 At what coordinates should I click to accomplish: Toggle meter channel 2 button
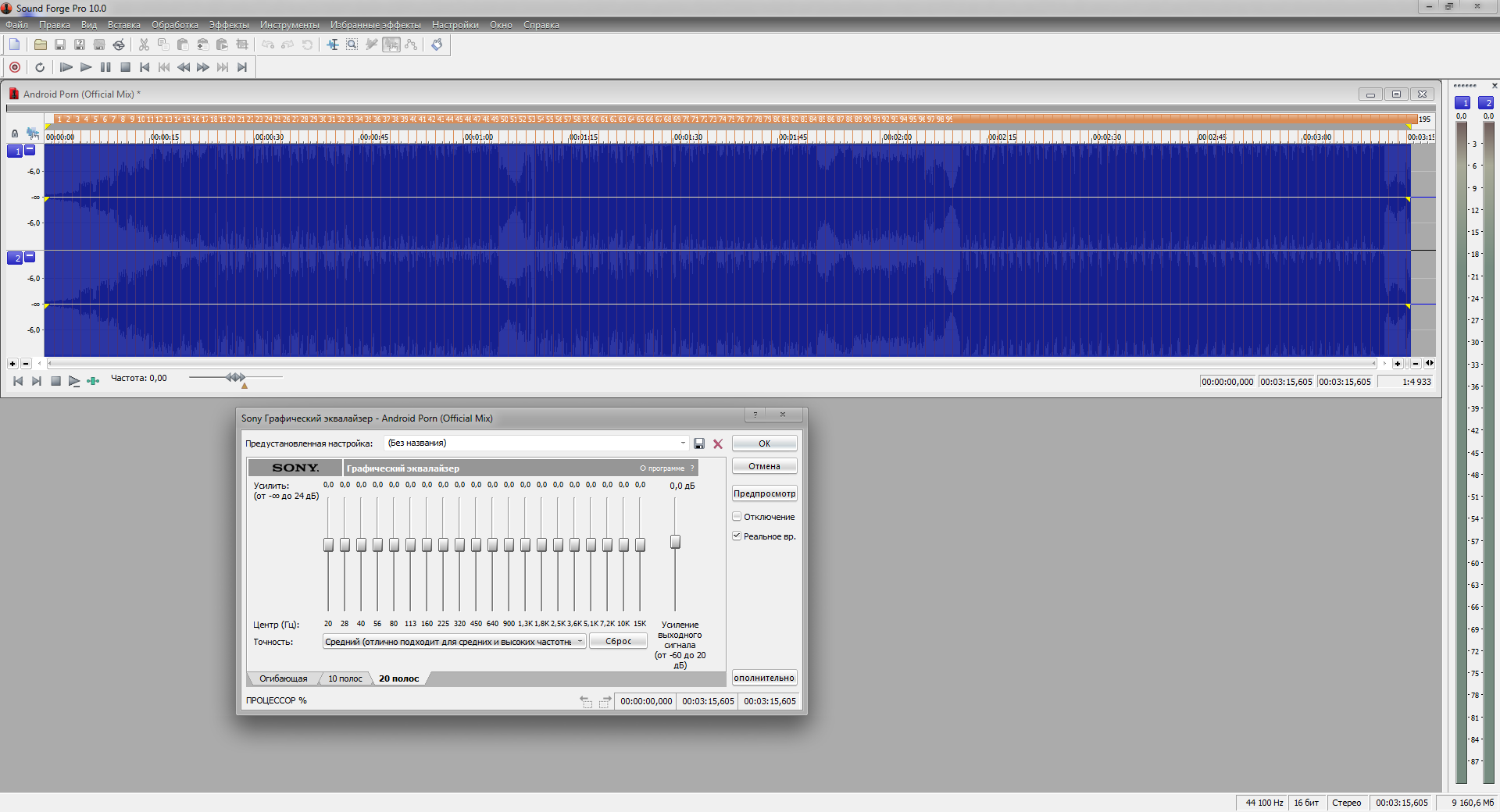click(1486, 102)
